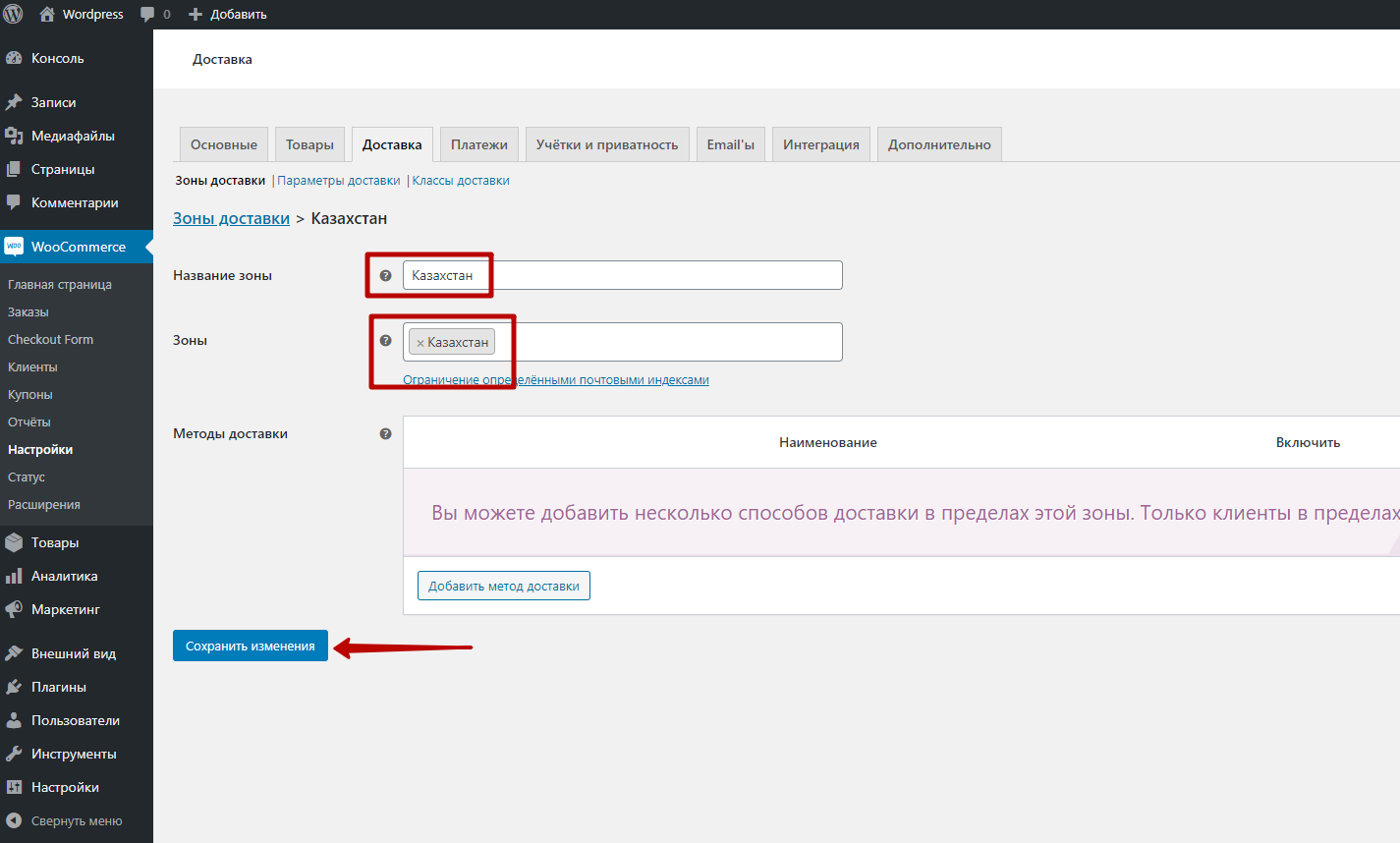Select the Доставка tab
The width and height of the screenshot is (1400, 843).
392,144
